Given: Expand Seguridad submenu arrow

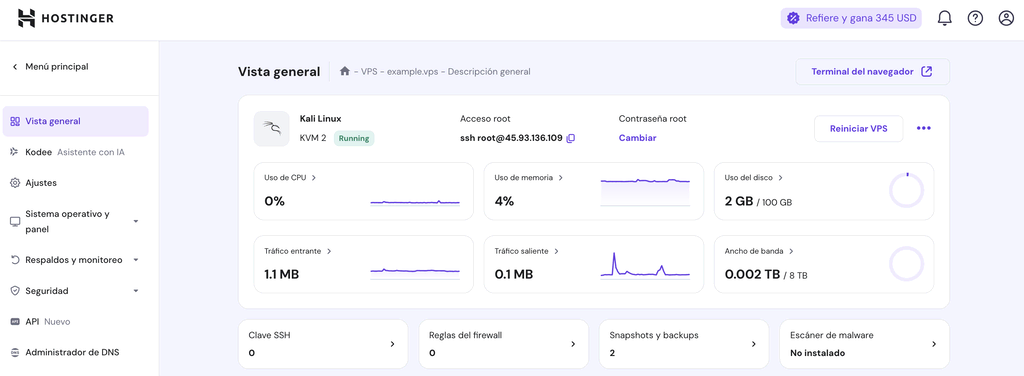Looking at the screenshot, I should click(x=136, y=290).
